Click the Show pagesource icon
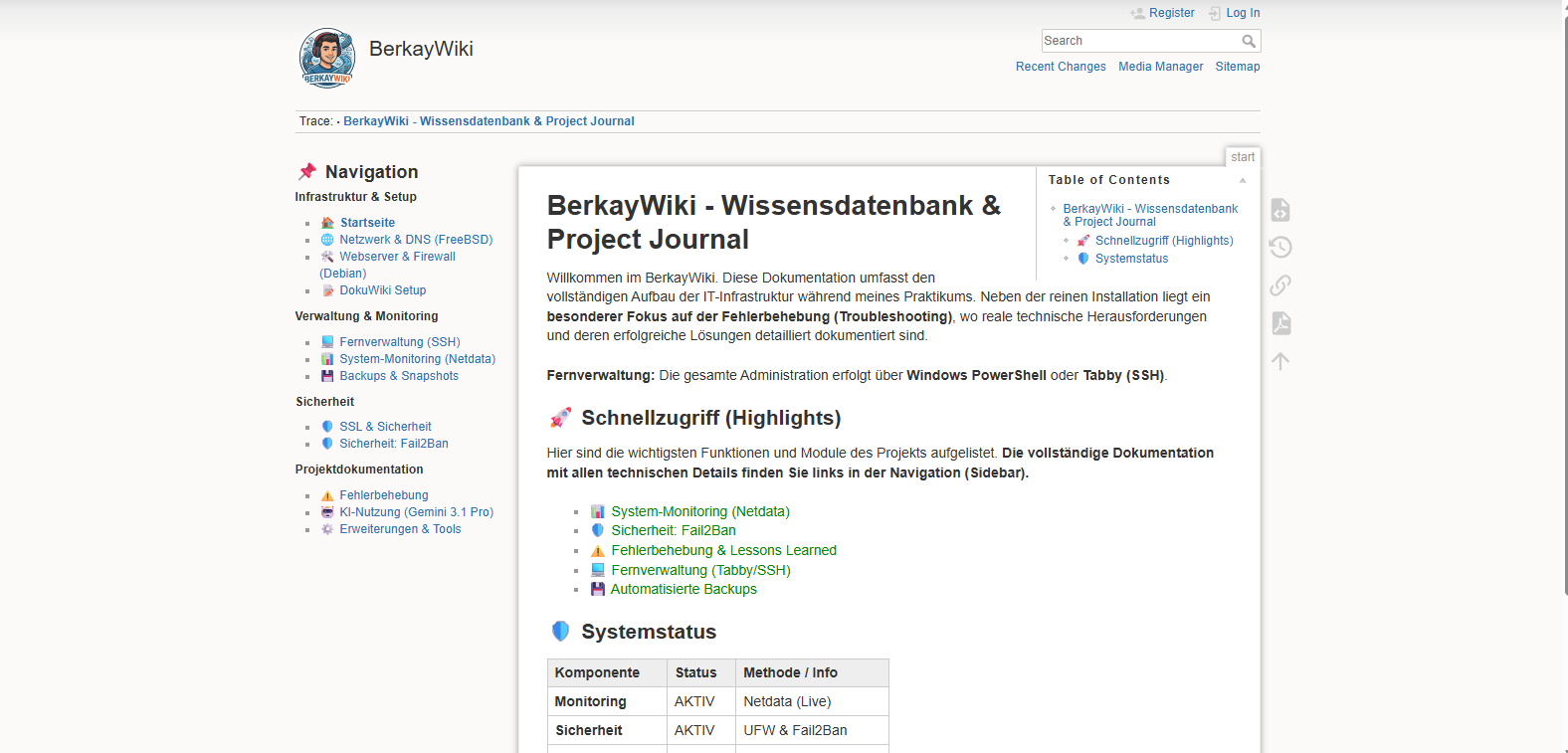 pos(1280,210)
